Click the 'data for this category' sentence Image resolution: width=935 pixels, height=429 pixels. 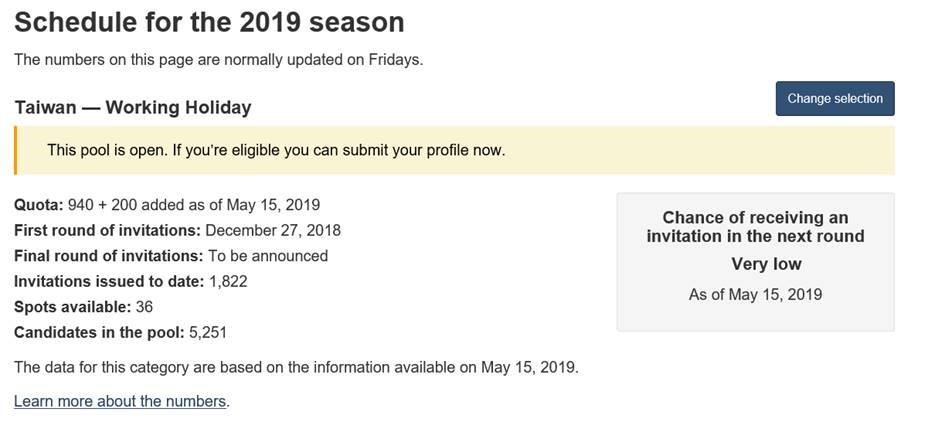(296, 367)
